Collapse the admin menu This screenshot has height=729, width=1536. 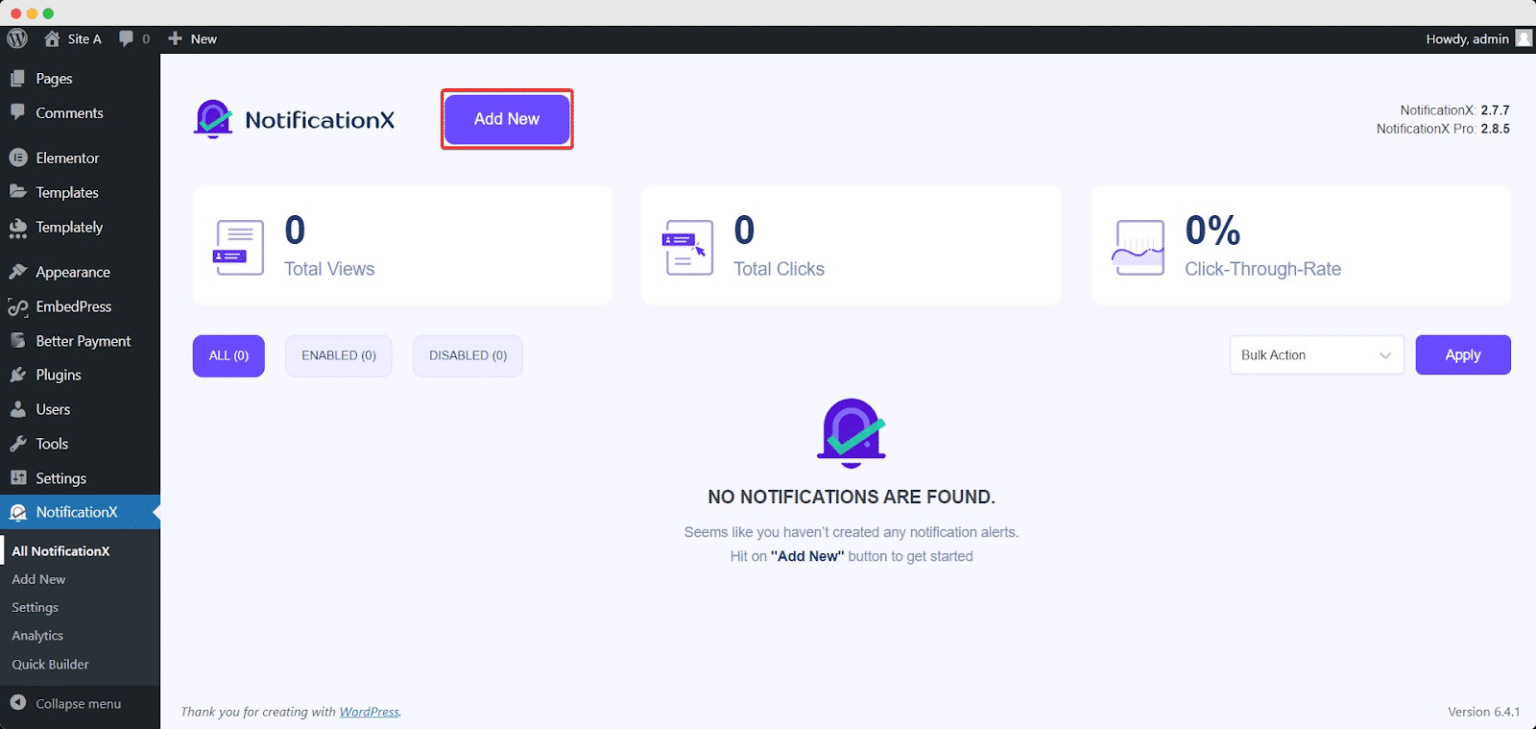(x=70, y=703)
